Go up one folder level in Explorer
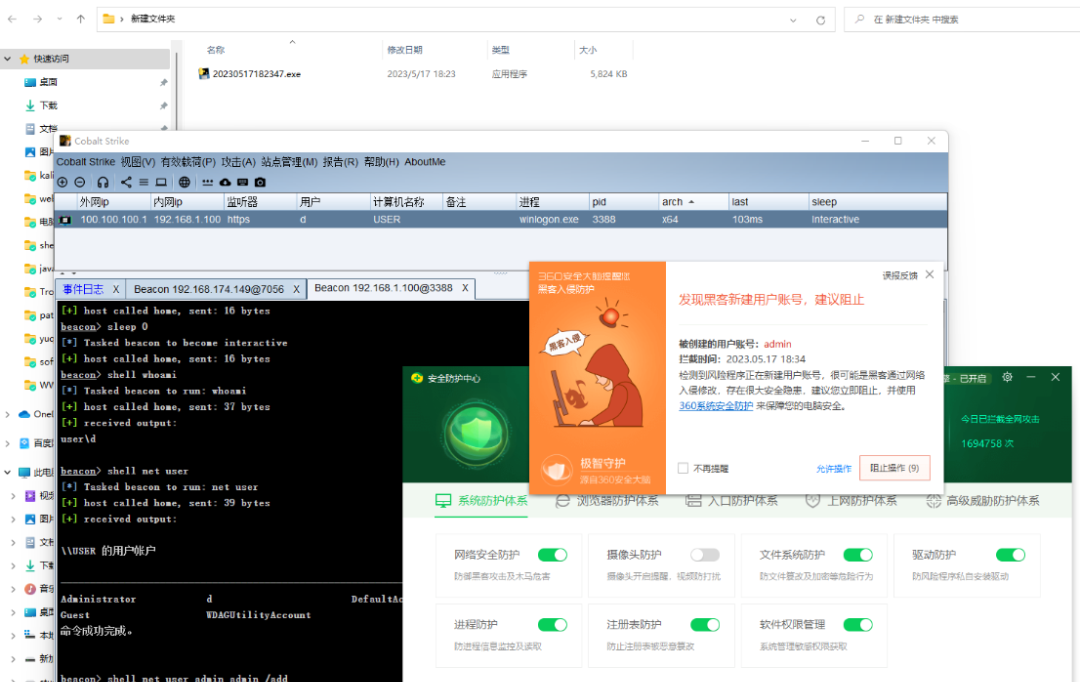 [x=81, y=19]
